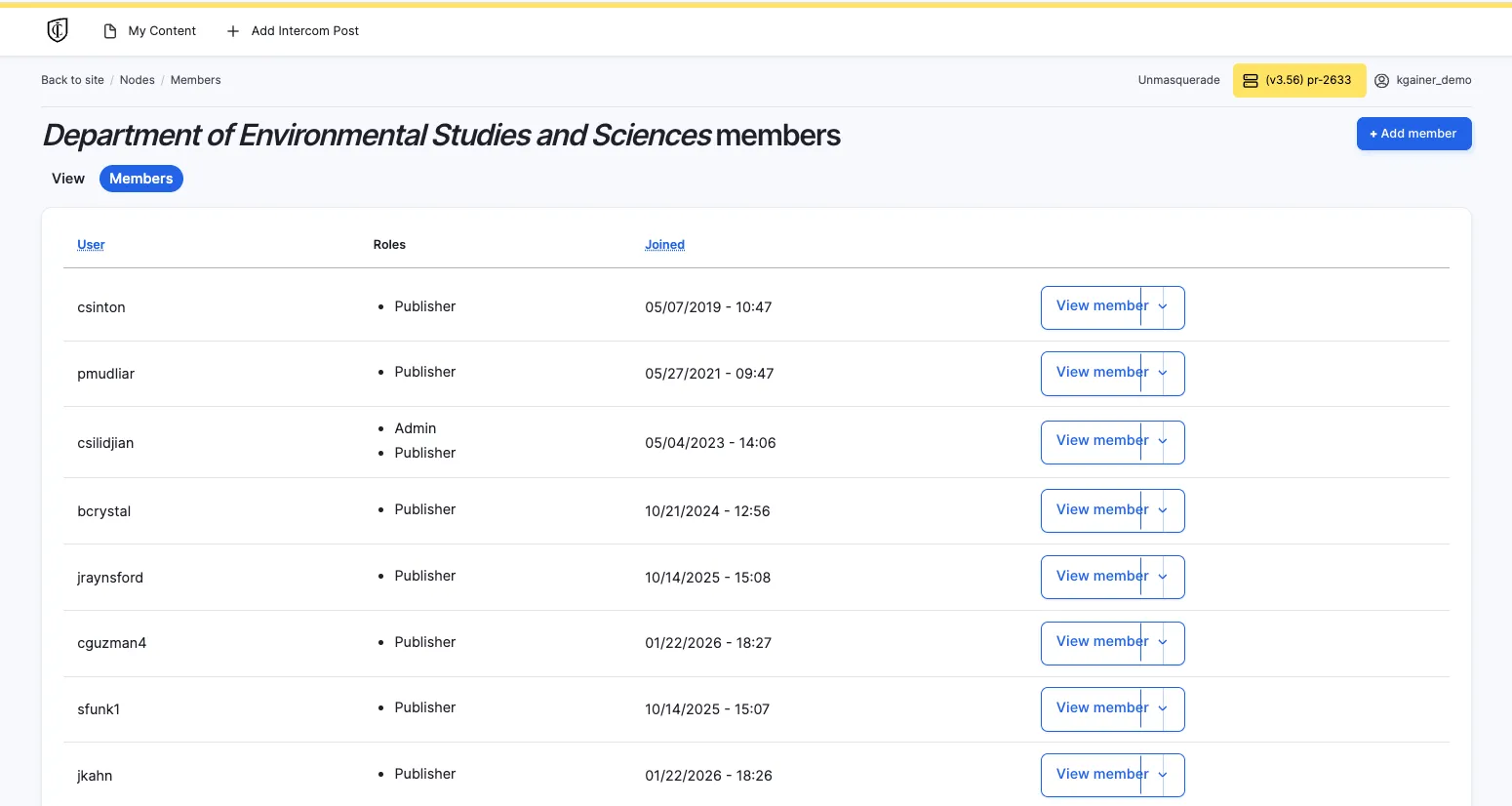The image size is (1512, 806).
Task: Click username csilidjian
Action: (x=105, y=443)
